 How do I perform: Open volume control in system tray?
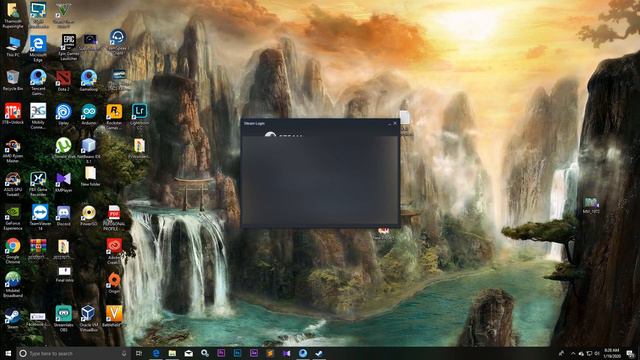coord(597,353)
